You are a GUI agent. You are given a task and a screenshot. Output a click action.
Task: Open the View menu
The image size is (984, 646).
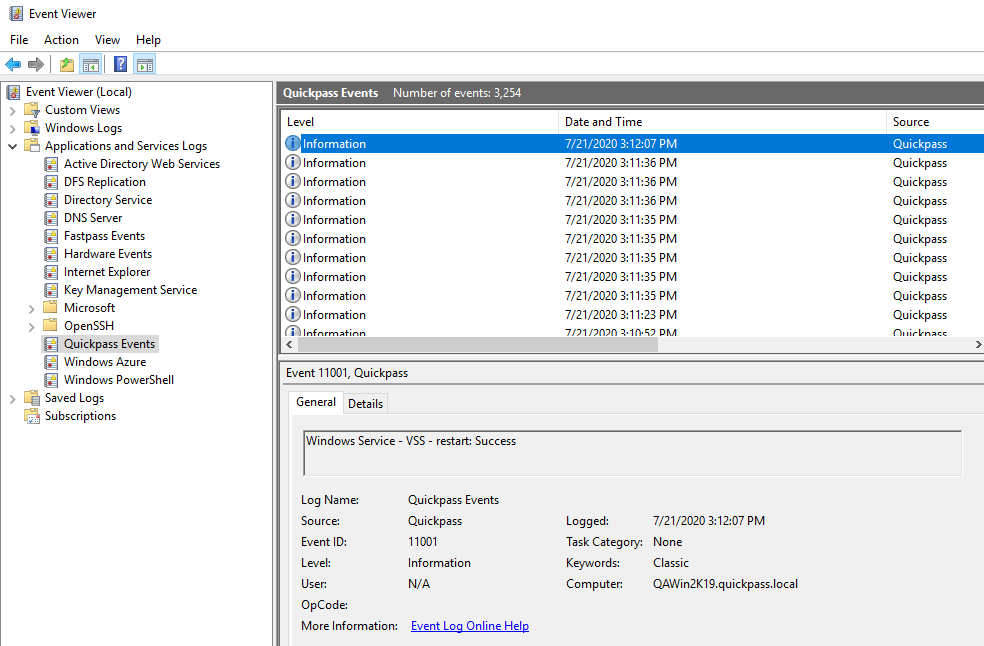[x=107, y=40]
